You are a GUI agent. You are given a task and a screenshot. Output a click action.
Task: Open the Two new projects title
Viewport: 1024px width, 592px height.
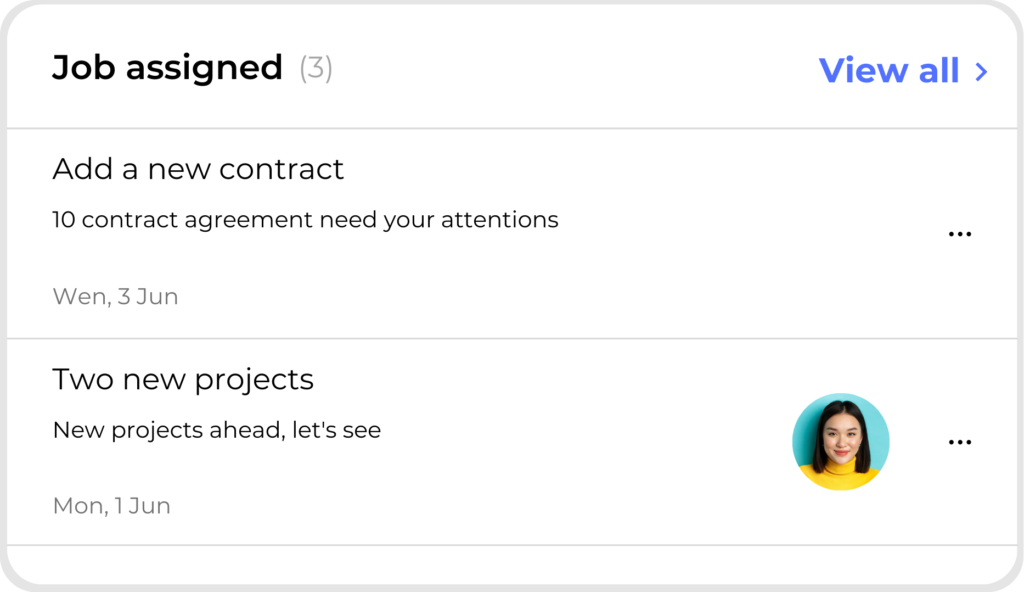click(x=183, y=380)
